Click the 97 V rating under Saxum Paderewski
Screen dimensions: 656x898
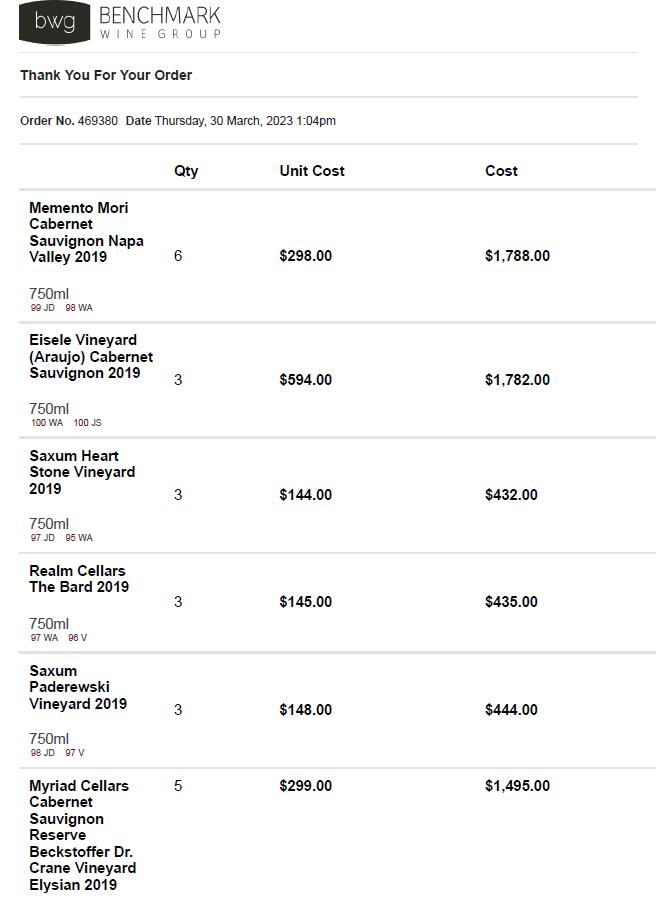pos(75,753)
